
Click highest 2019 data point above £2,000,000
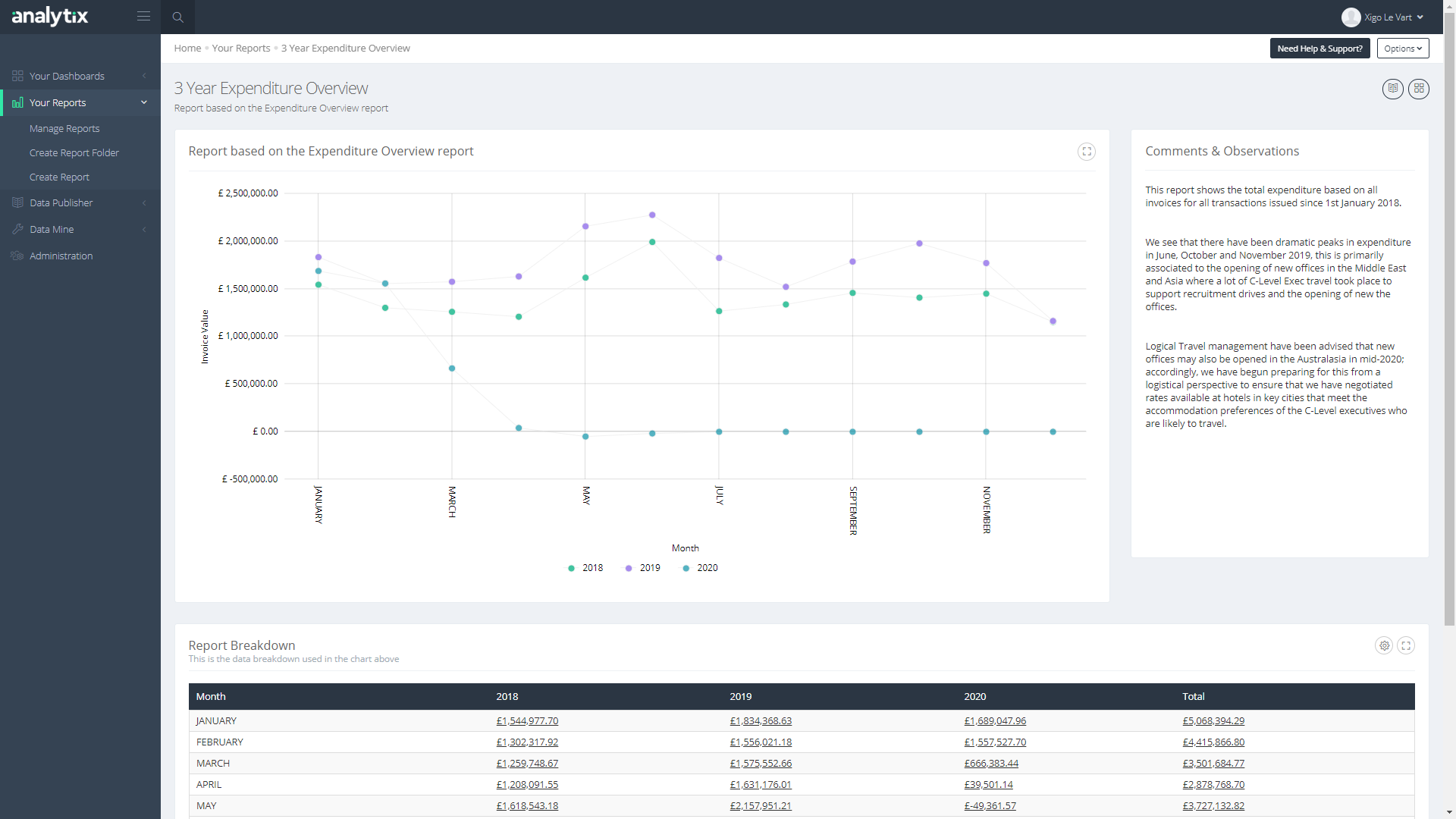click(x=652, y=215)
